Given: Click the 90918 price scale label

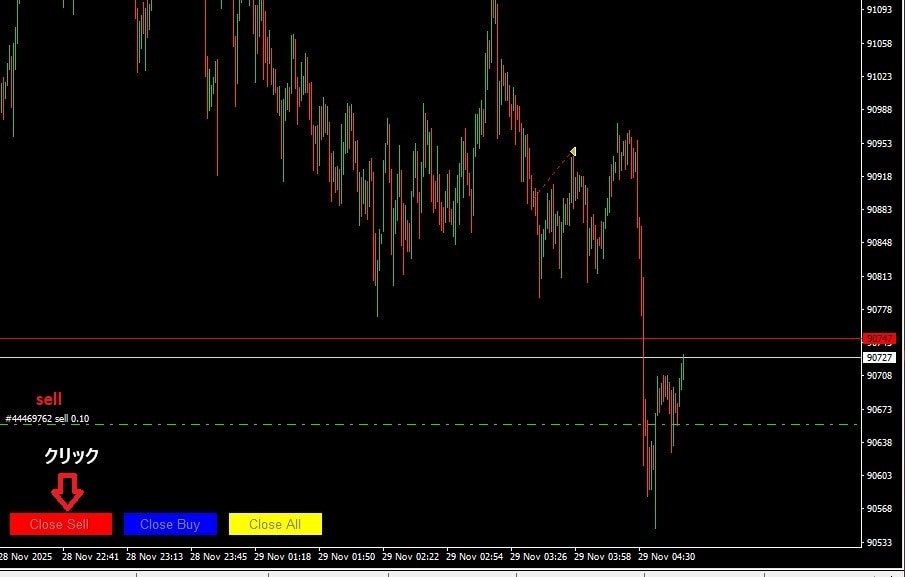Looking at the screenshot, I should [880, 176].
